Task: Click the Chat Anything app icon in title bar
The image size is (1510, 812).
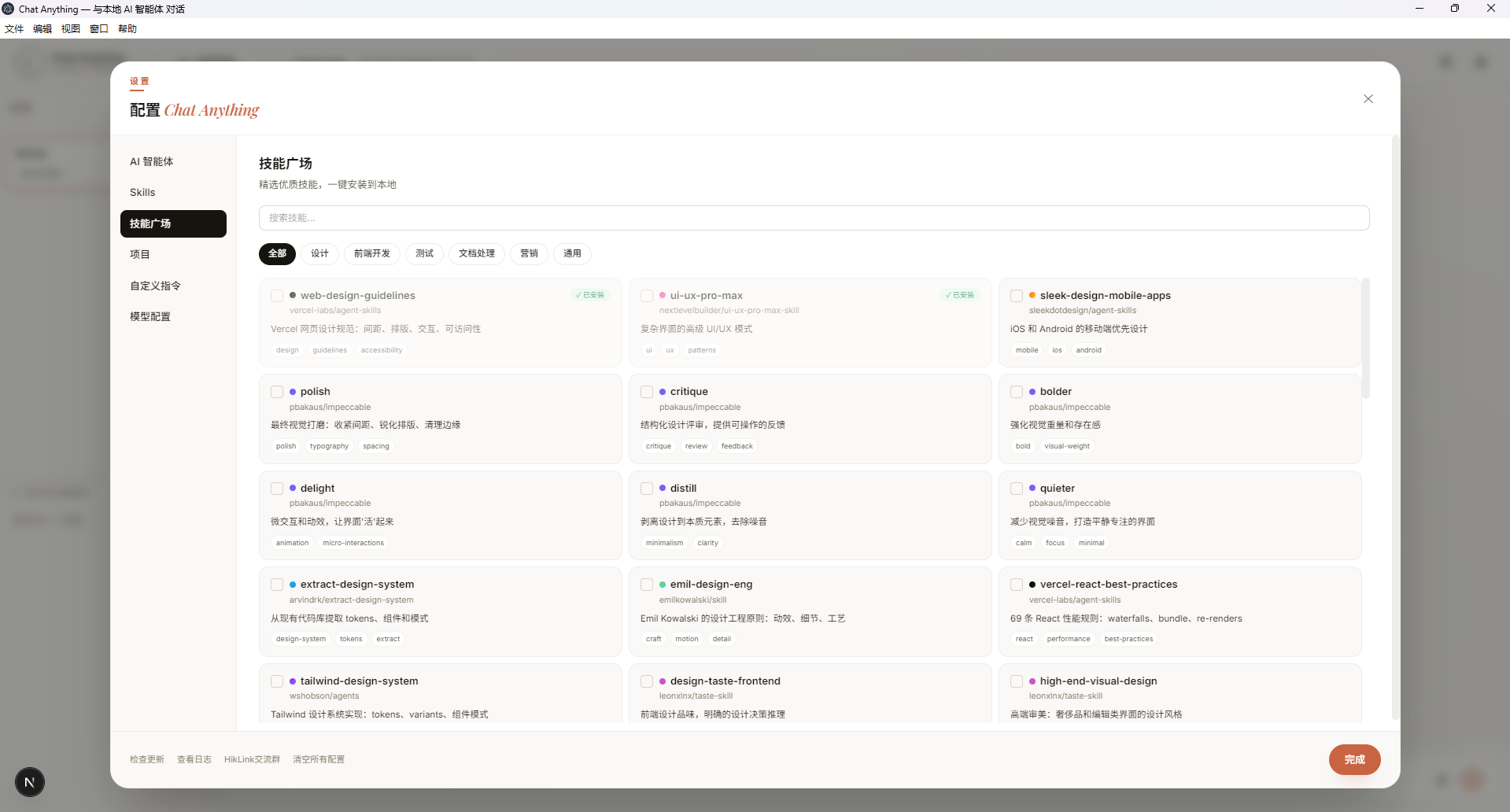Action: tap(9, 9)
